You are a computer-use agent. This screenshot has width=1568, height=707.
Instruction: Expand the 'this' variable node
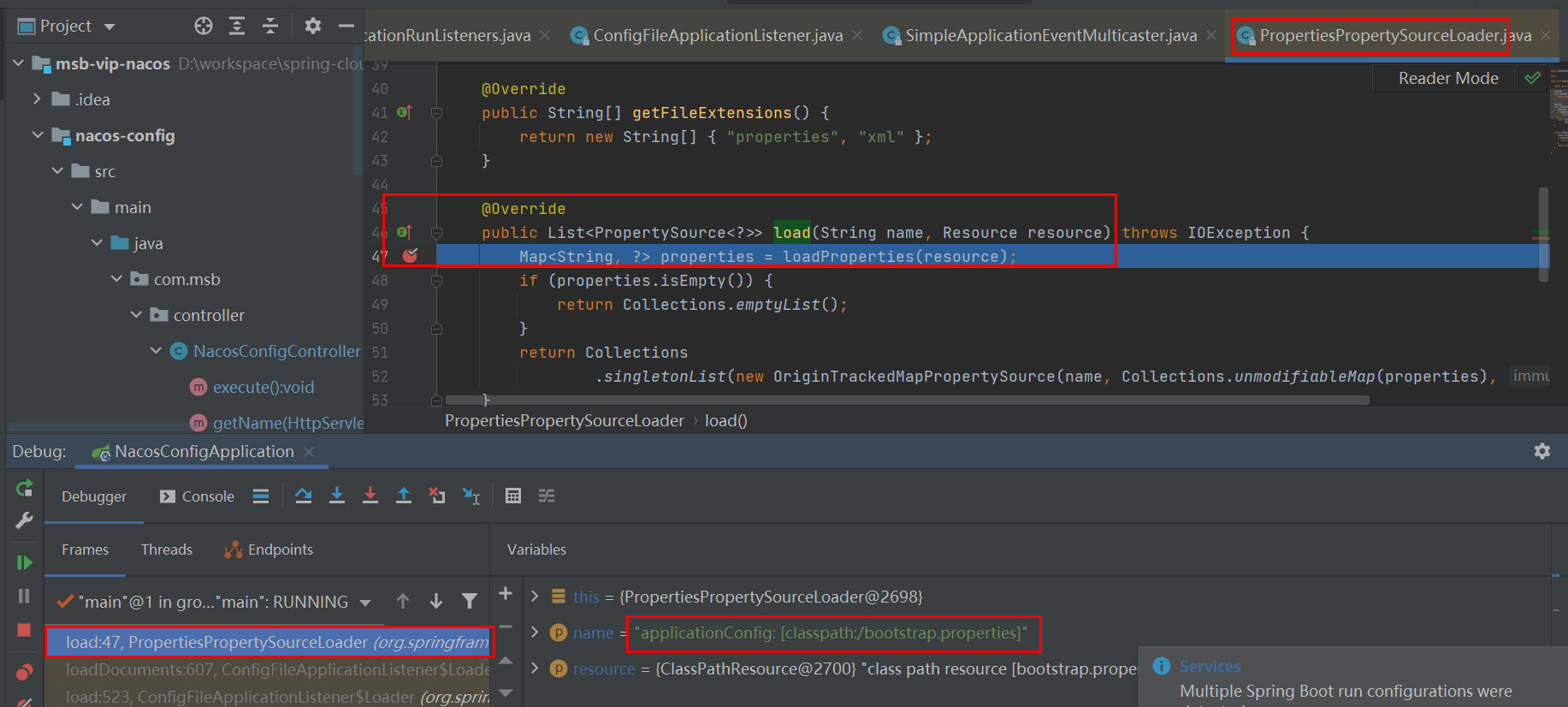click(x=535, y=596)
